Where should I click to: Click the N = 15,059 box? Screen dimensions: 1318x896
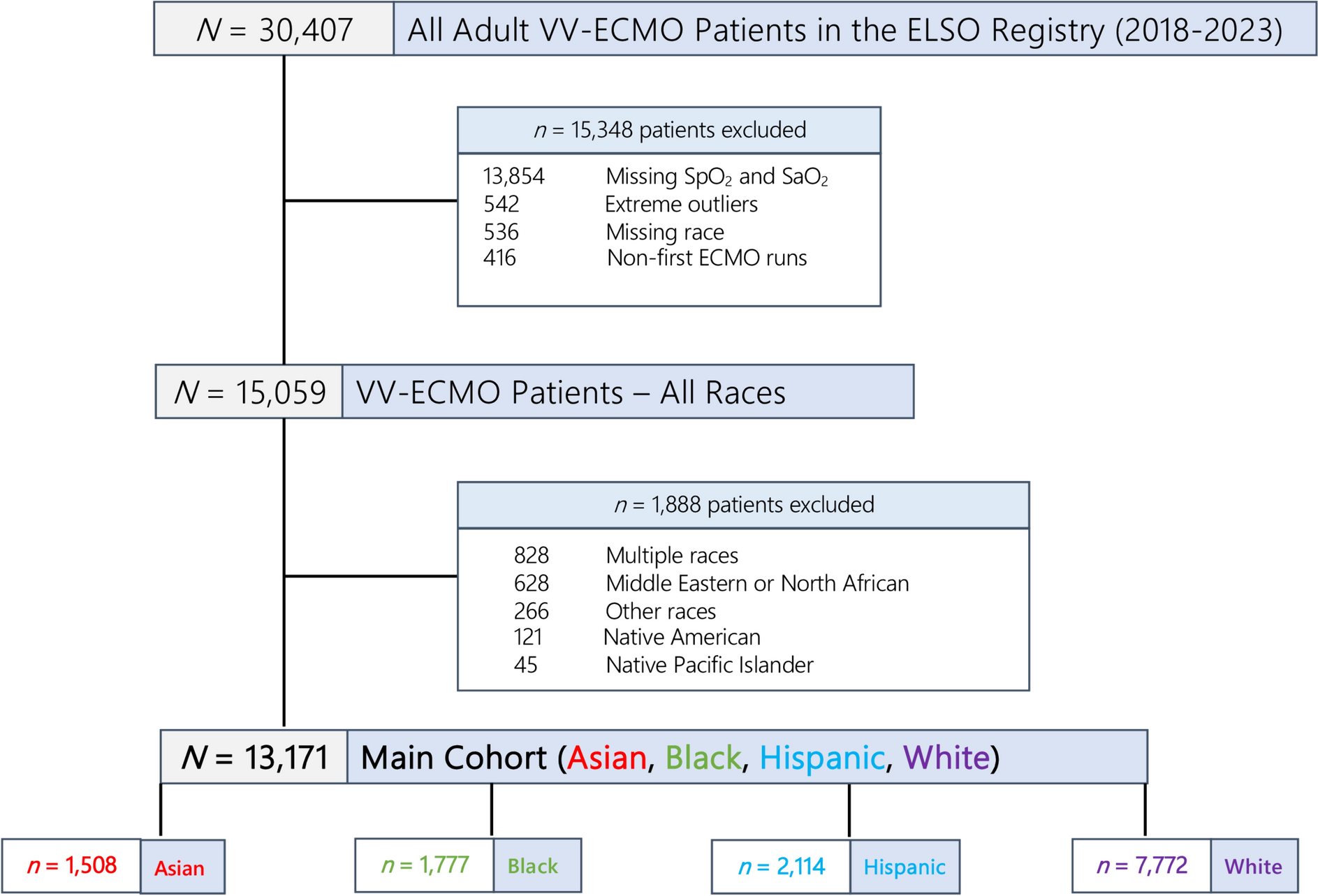(x=249, y=392)
